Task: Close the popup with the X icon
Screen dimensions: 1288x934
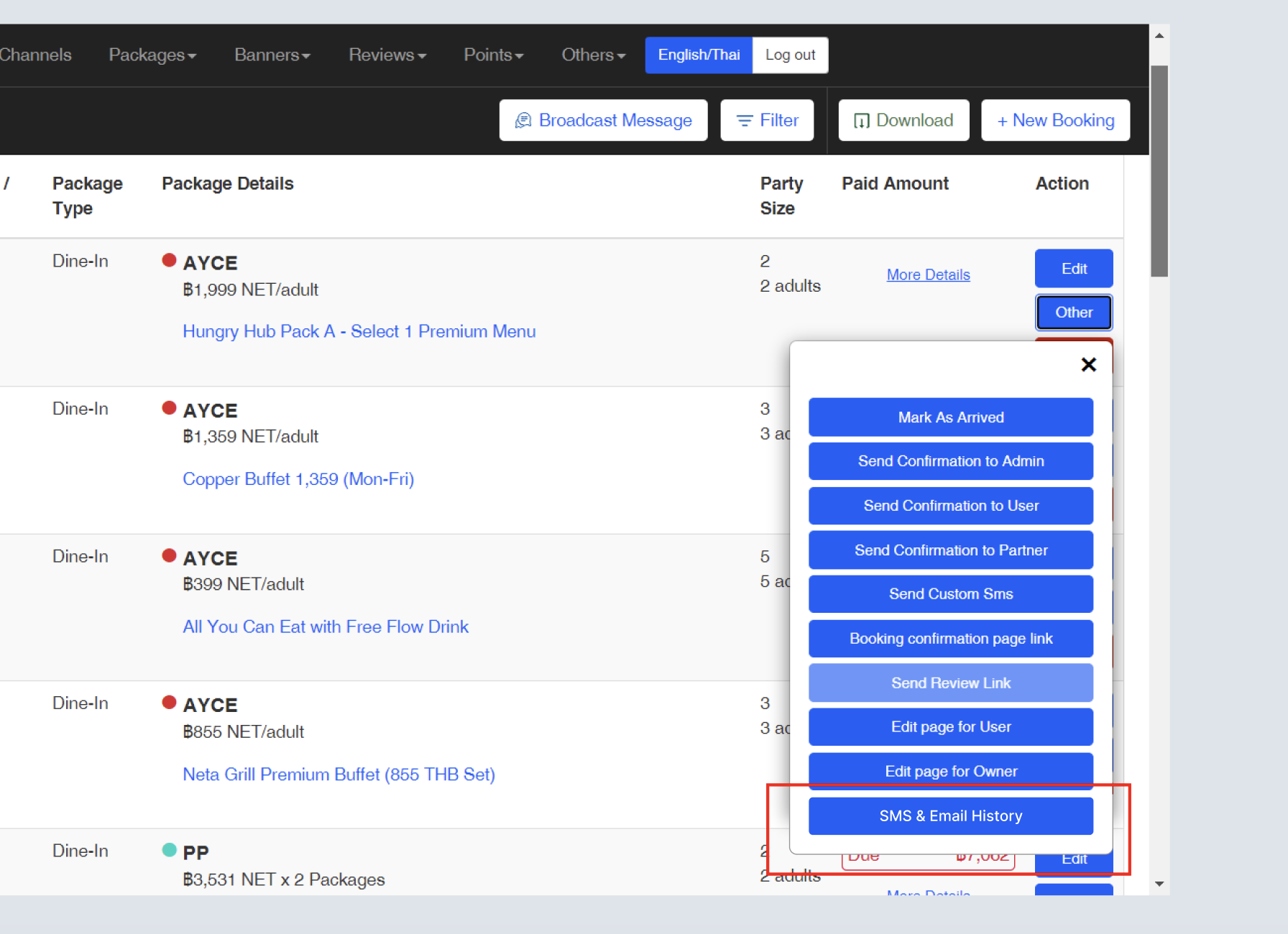Action: [x=1088, y=365]
